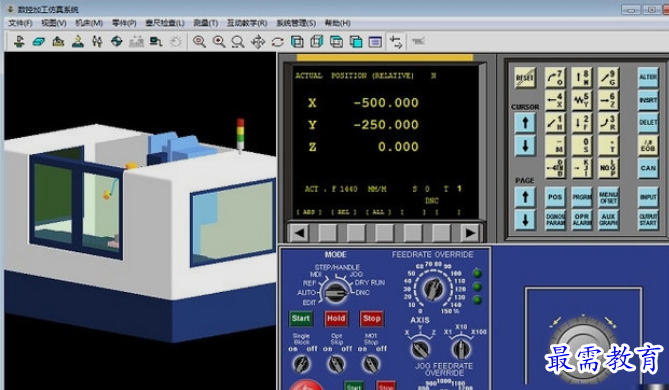Turn the MODE selector knob

click(335, 293)
